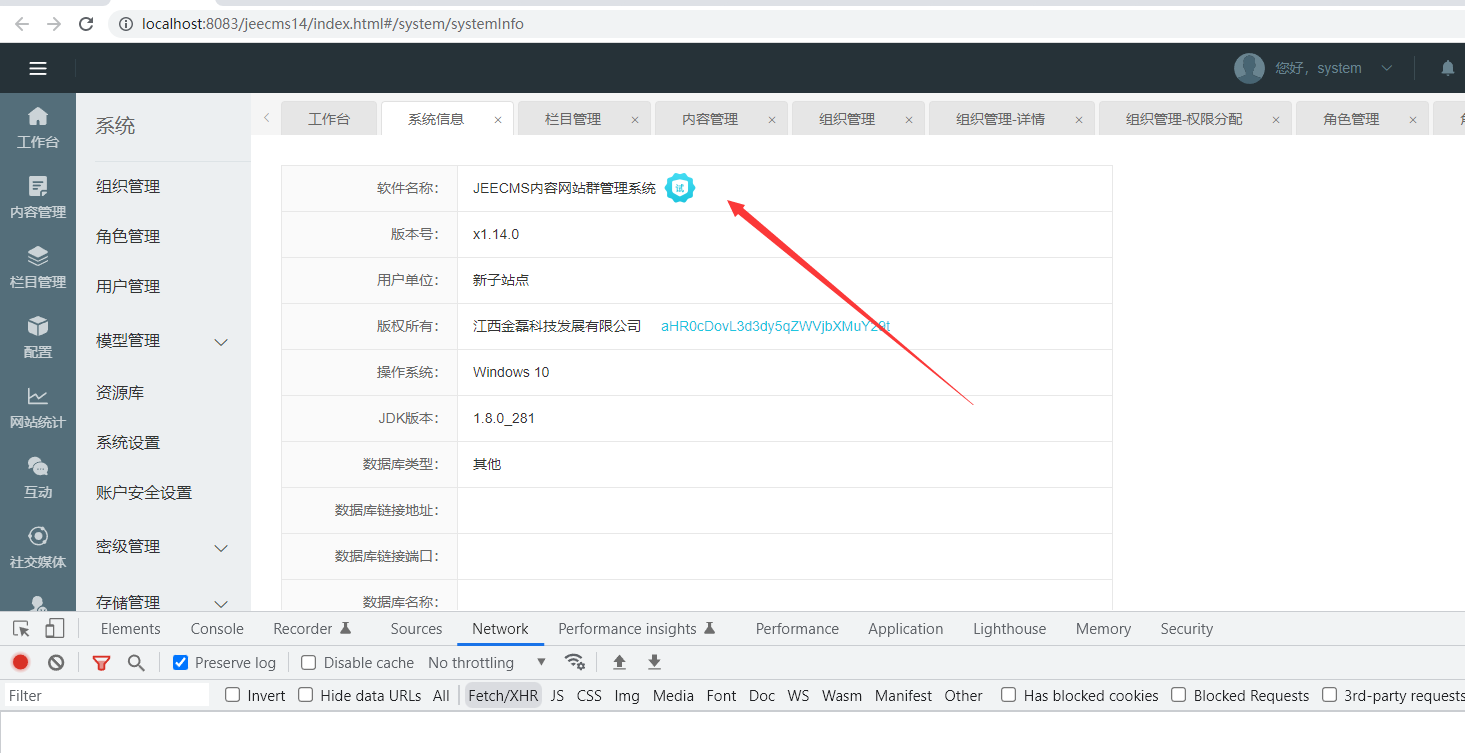Enable the Disable cache checkbox
The image size is (1465, 753).
(309, 663)
